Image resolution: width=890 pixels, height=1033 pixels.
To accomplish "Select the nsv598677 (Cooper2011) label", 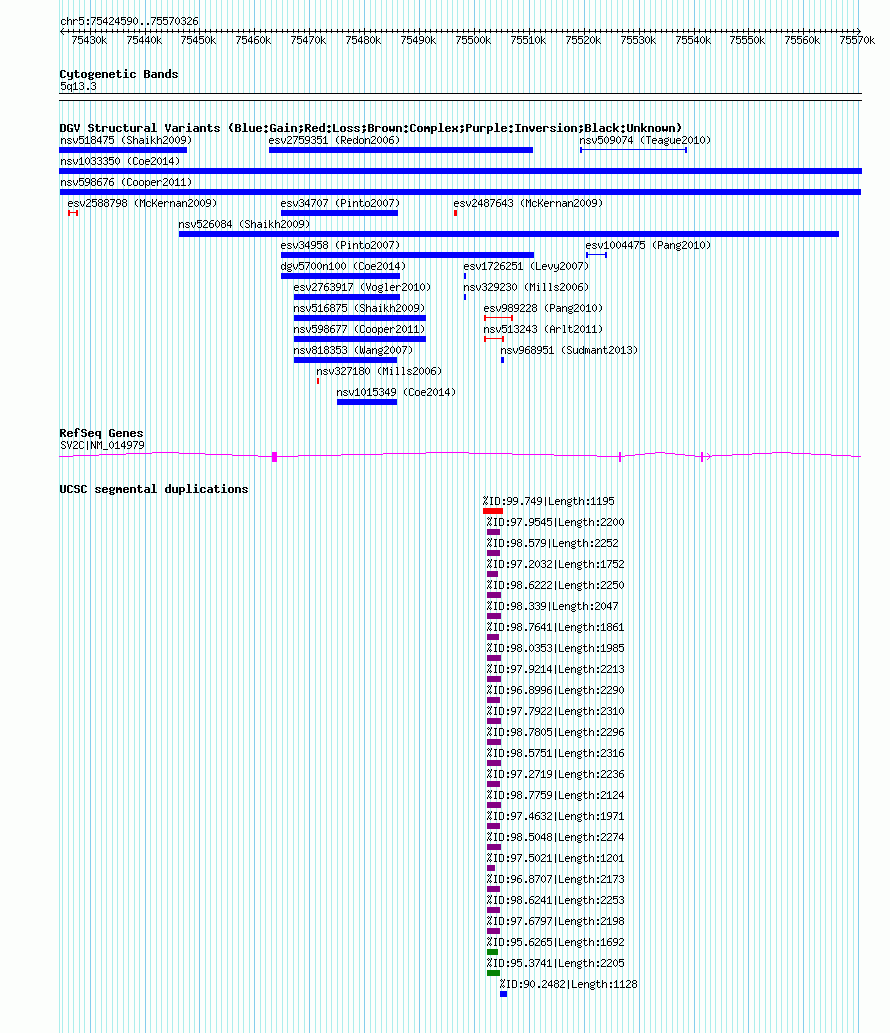I will click(x=359, y=330).
